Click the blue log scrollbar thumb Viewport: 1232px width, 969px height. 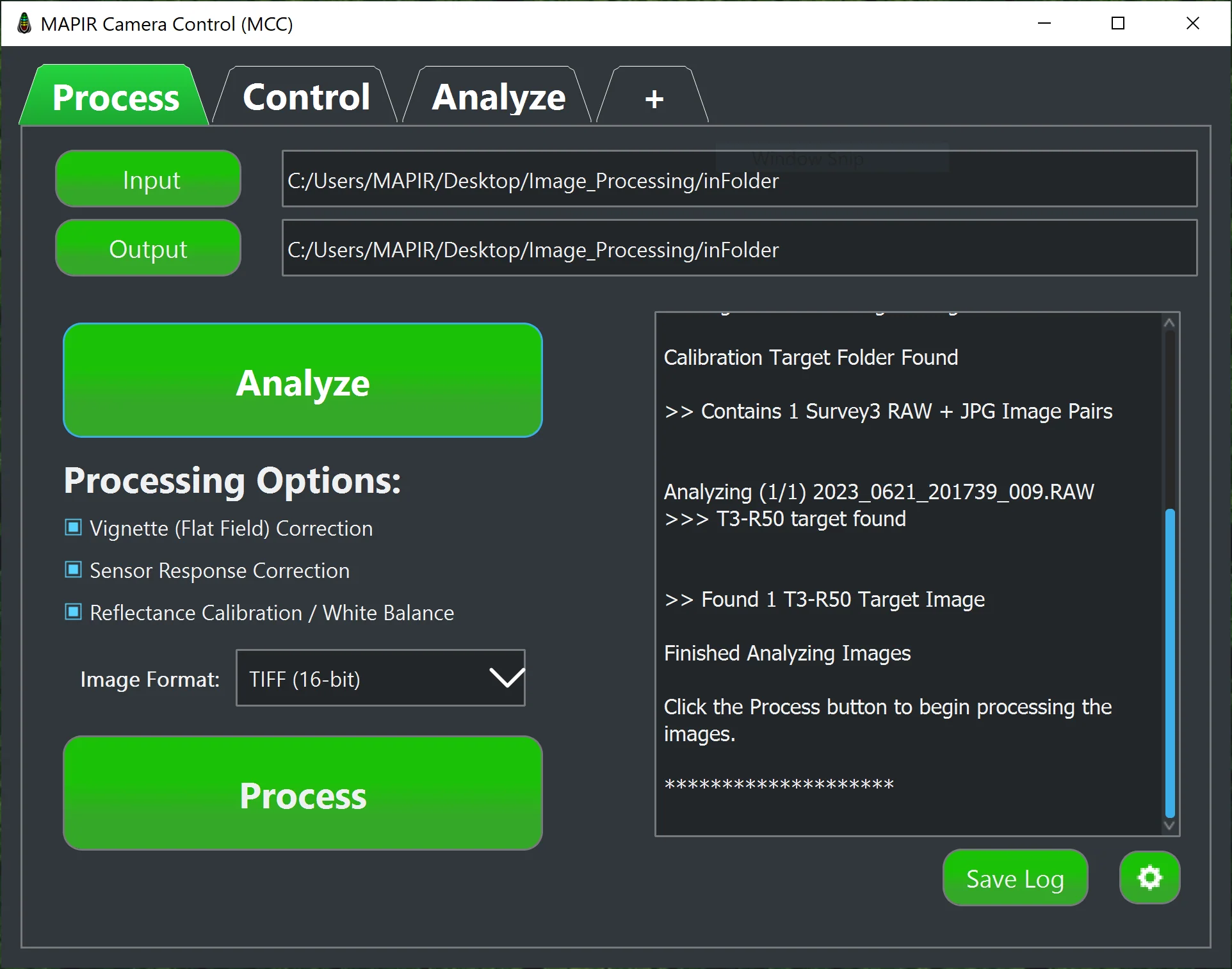pos(1170,662)
